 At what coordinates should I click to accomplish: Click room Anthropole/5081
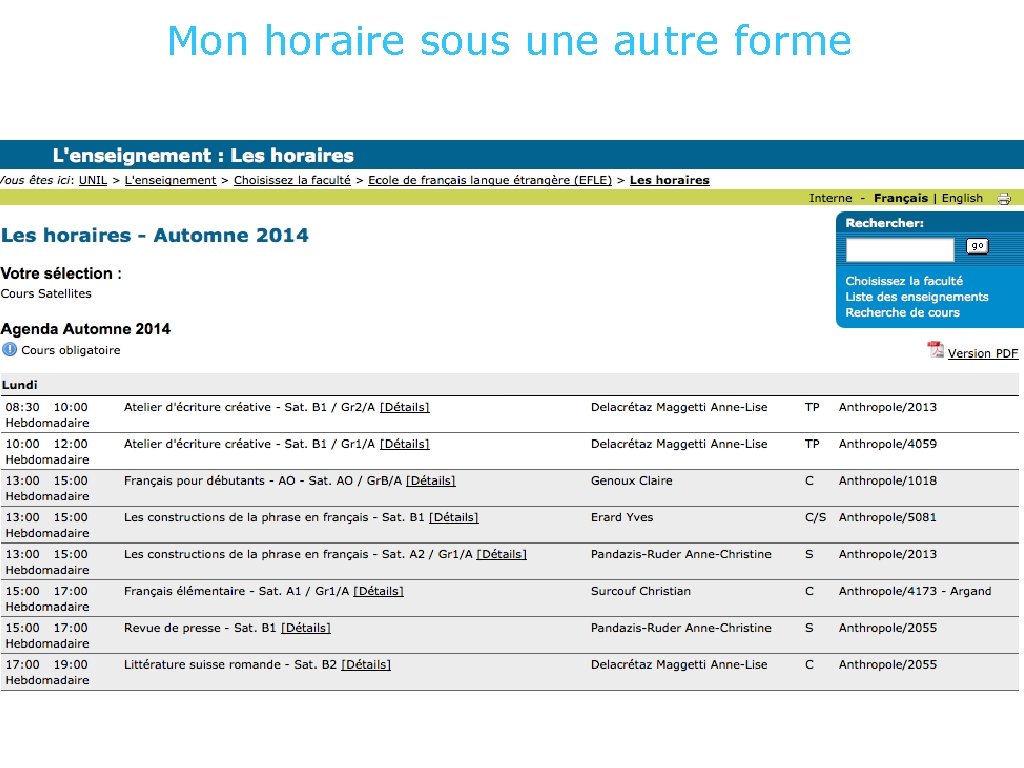click(888, 517)
